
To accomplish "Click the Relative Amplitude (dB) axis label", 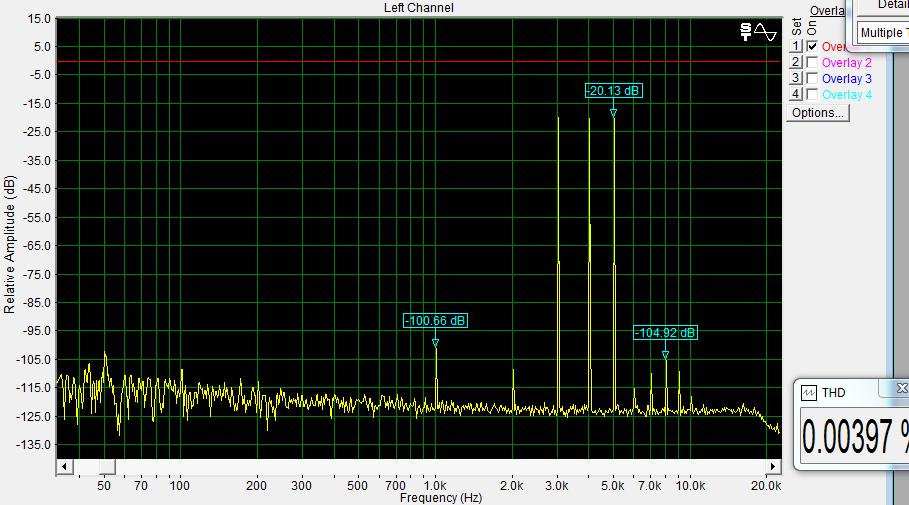I will (x=9, y=244).
